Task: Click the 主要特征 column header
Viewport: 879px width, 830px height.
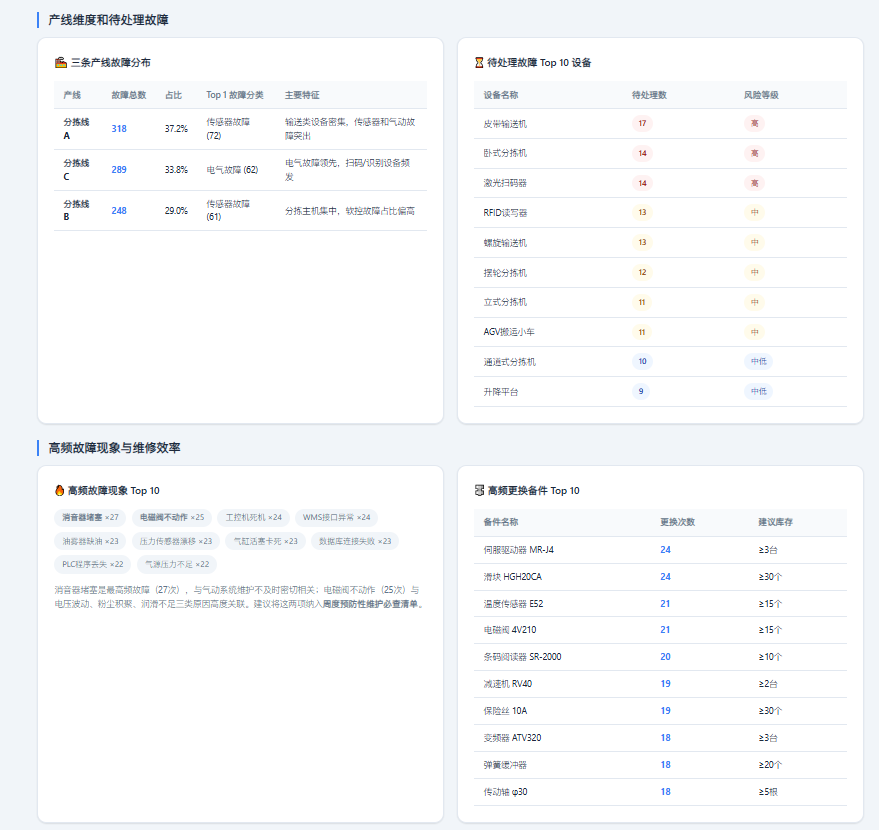Action: 302,95
